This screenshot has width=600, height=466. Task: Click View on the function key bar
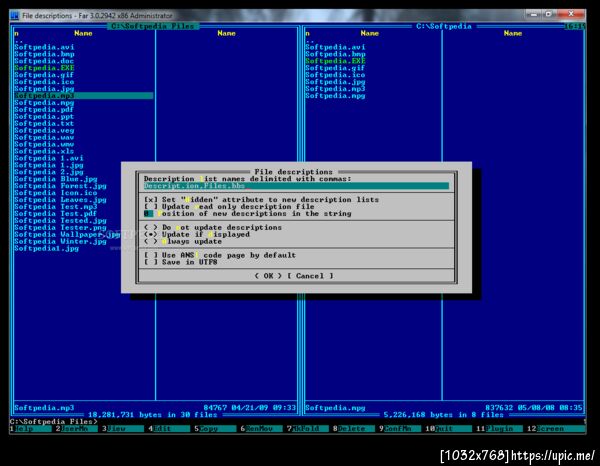click(125, 429)
